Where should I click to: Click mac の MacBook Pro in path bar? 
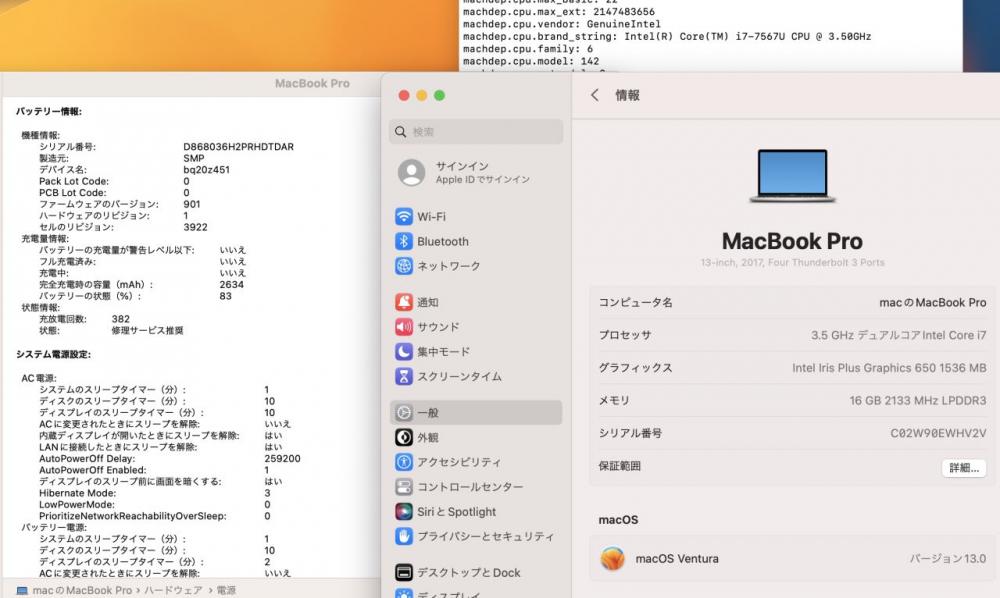pyautogui.click(x=82, y=590)
